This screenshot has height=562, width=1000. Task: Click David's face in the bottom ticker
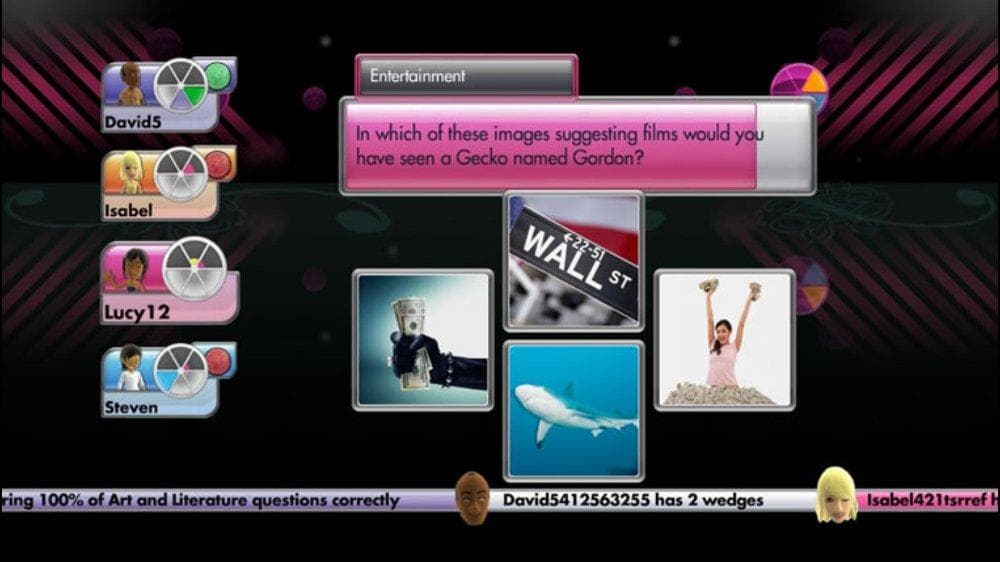coord(472,497)
